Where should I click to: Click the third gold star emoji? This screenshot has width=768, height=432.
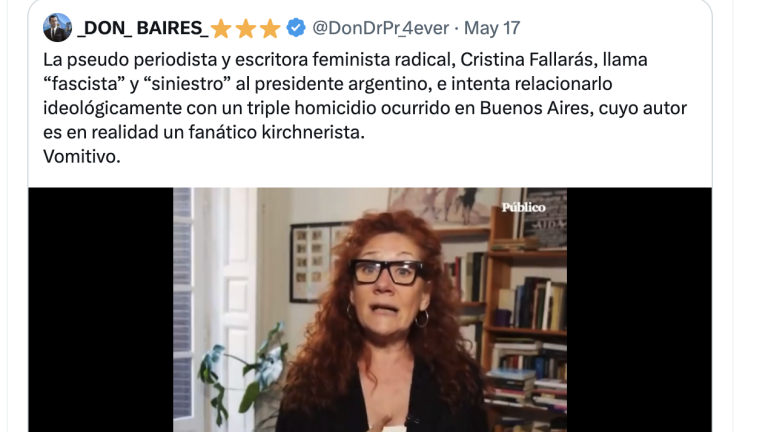(x=269, y=28)
